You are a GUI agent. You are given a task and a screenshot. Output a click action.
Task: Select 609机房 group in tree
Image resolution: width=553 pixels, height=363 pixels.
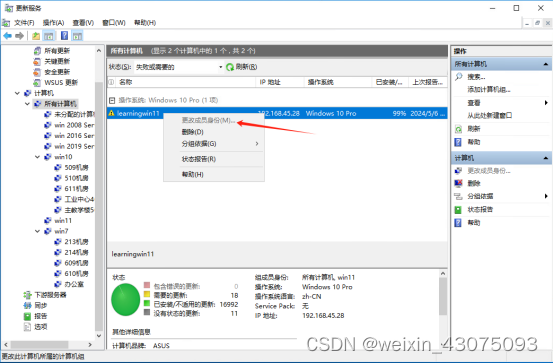76,263
